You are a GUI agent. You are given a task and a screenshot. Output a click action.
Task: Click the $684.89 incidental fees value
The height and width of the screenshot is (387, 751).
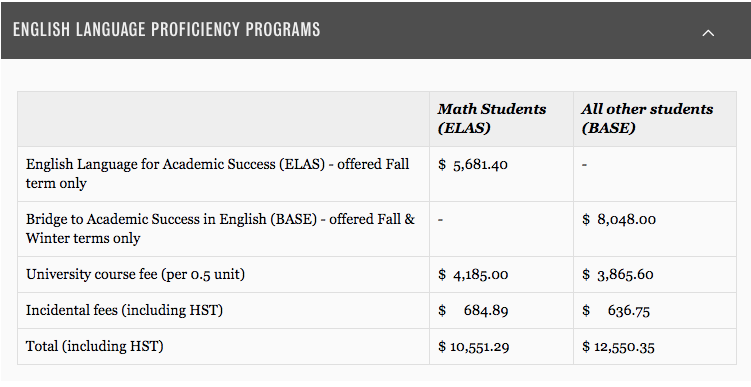473,311
